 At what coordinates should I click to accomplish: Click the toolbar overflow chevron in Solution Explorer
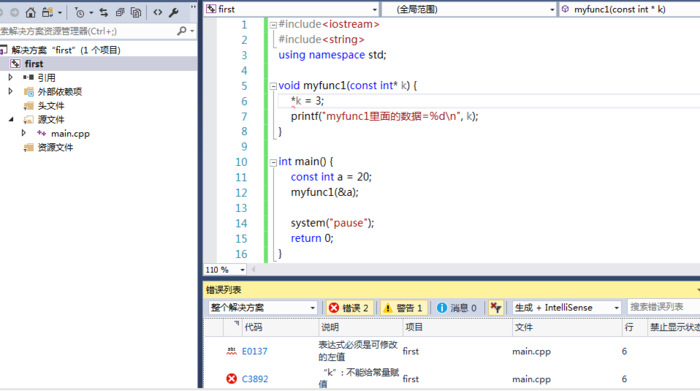(193, 8)
